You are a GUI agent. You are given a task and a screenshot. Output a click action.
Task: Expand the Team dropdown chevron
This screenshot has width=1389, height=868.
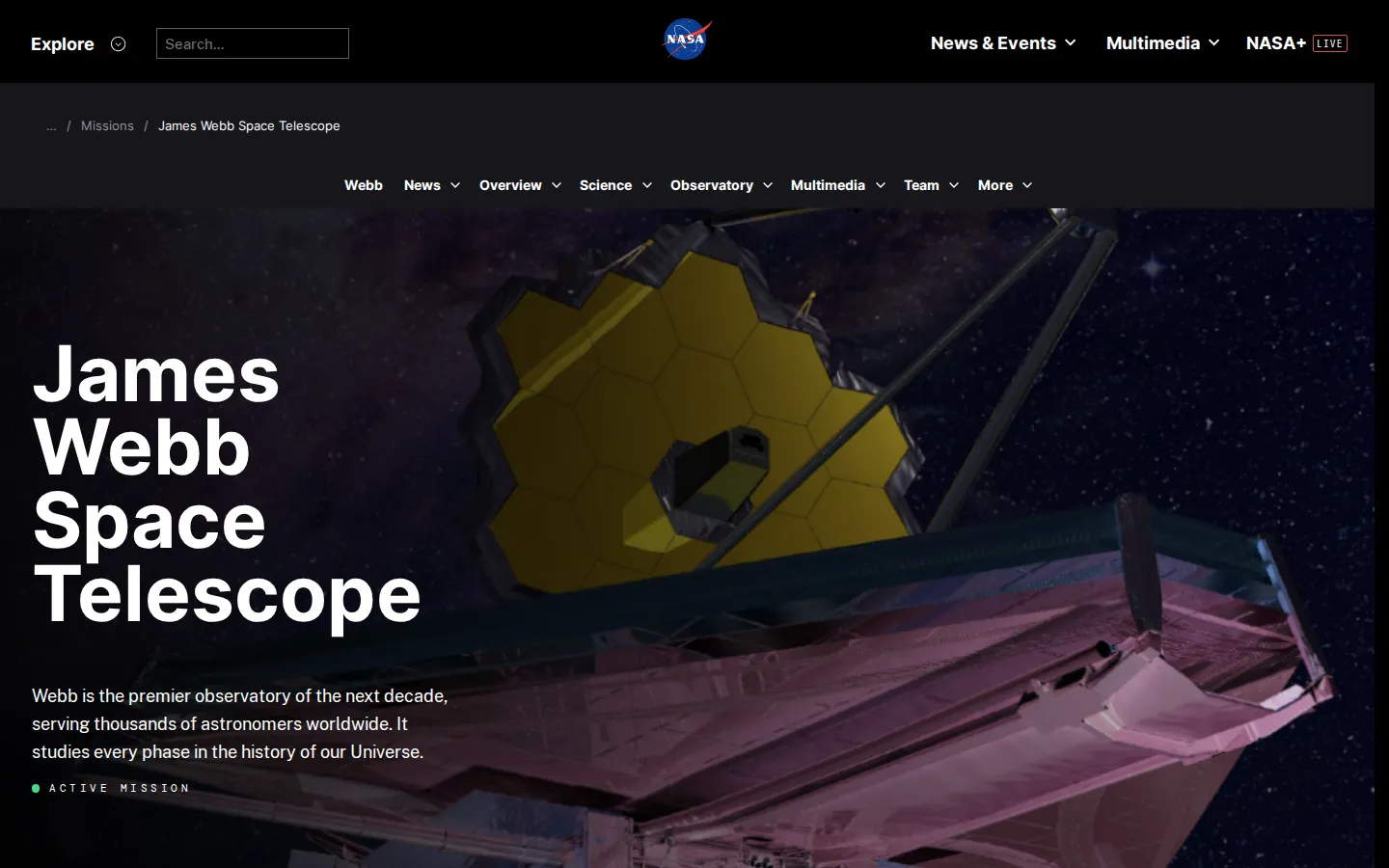tap(954, 185)
